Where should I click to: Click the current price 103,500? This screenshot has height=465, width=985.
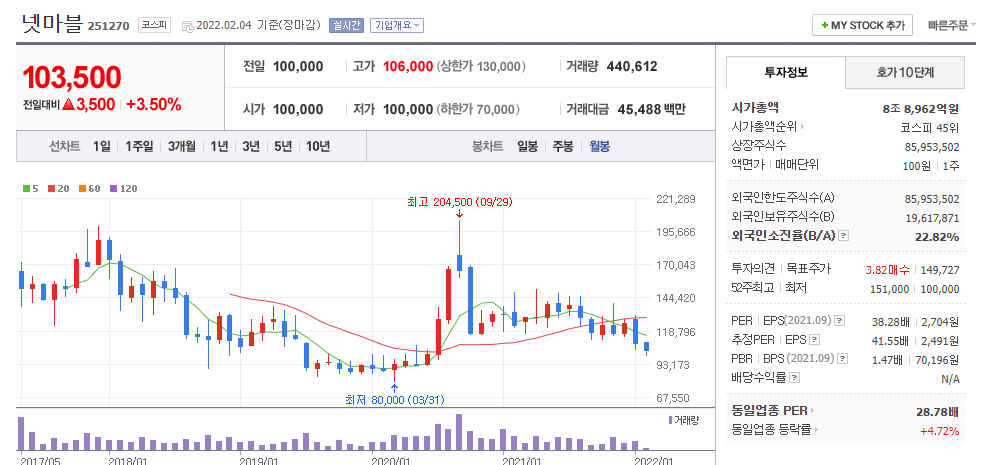coord(72,77)
